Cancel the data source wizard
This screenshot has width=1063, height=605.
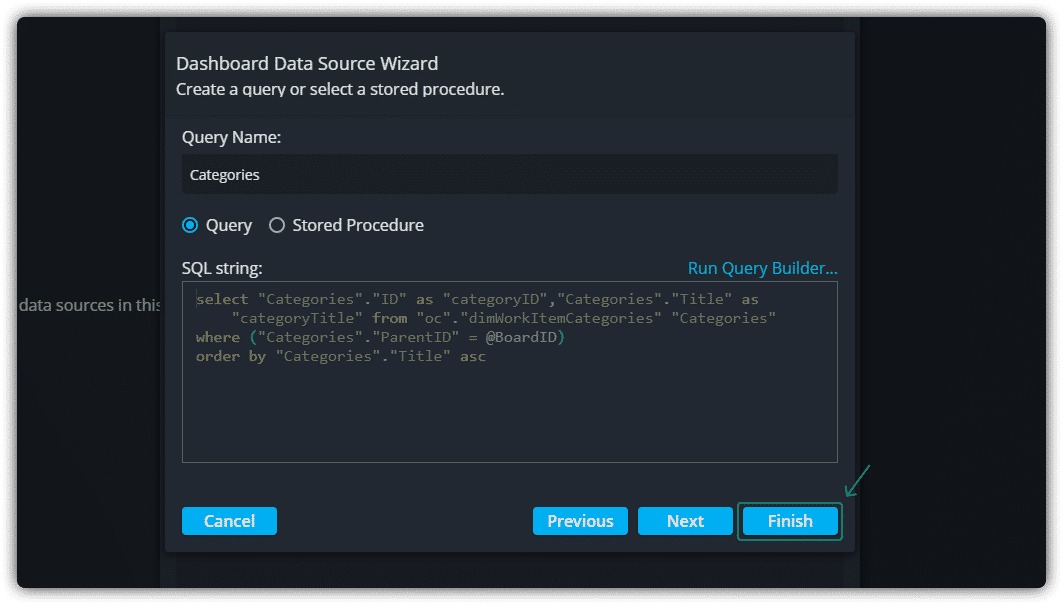[229, 521]
